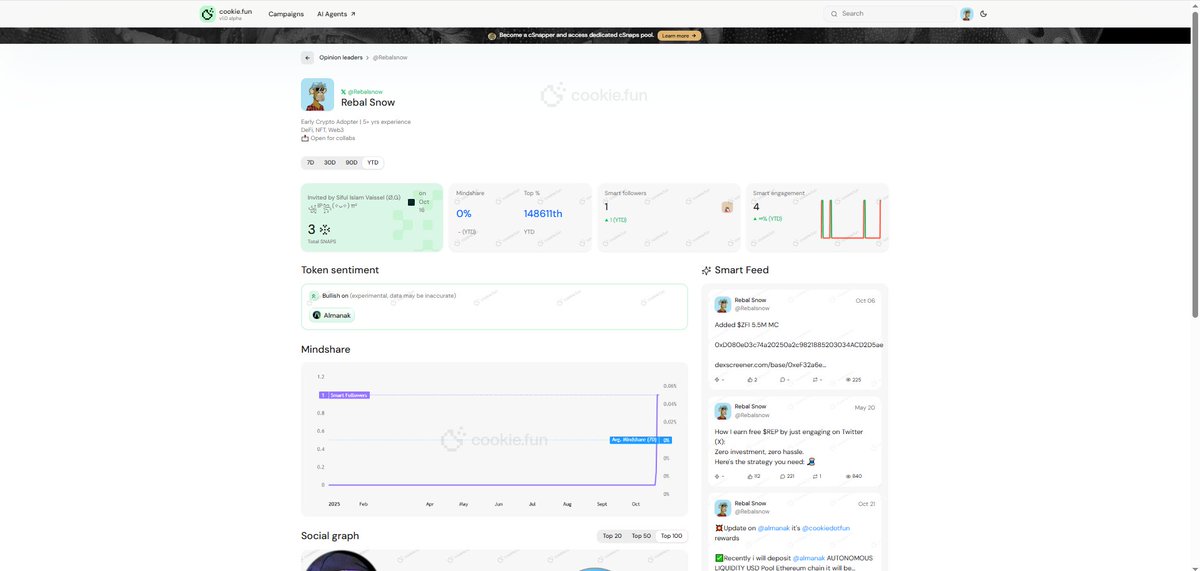Toggle dark mode moon icon
The height and width of the screenshot is (571, 1200).
pos(984,14)
